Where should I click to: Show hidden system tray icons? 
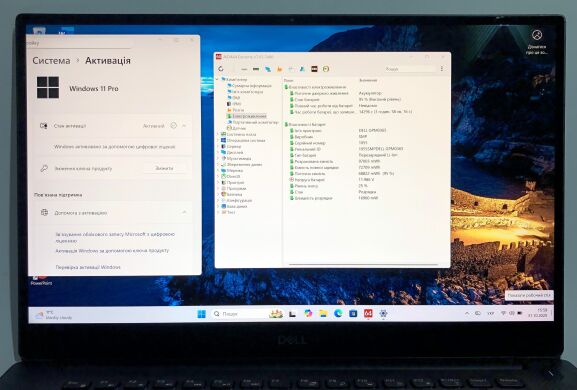467,313
